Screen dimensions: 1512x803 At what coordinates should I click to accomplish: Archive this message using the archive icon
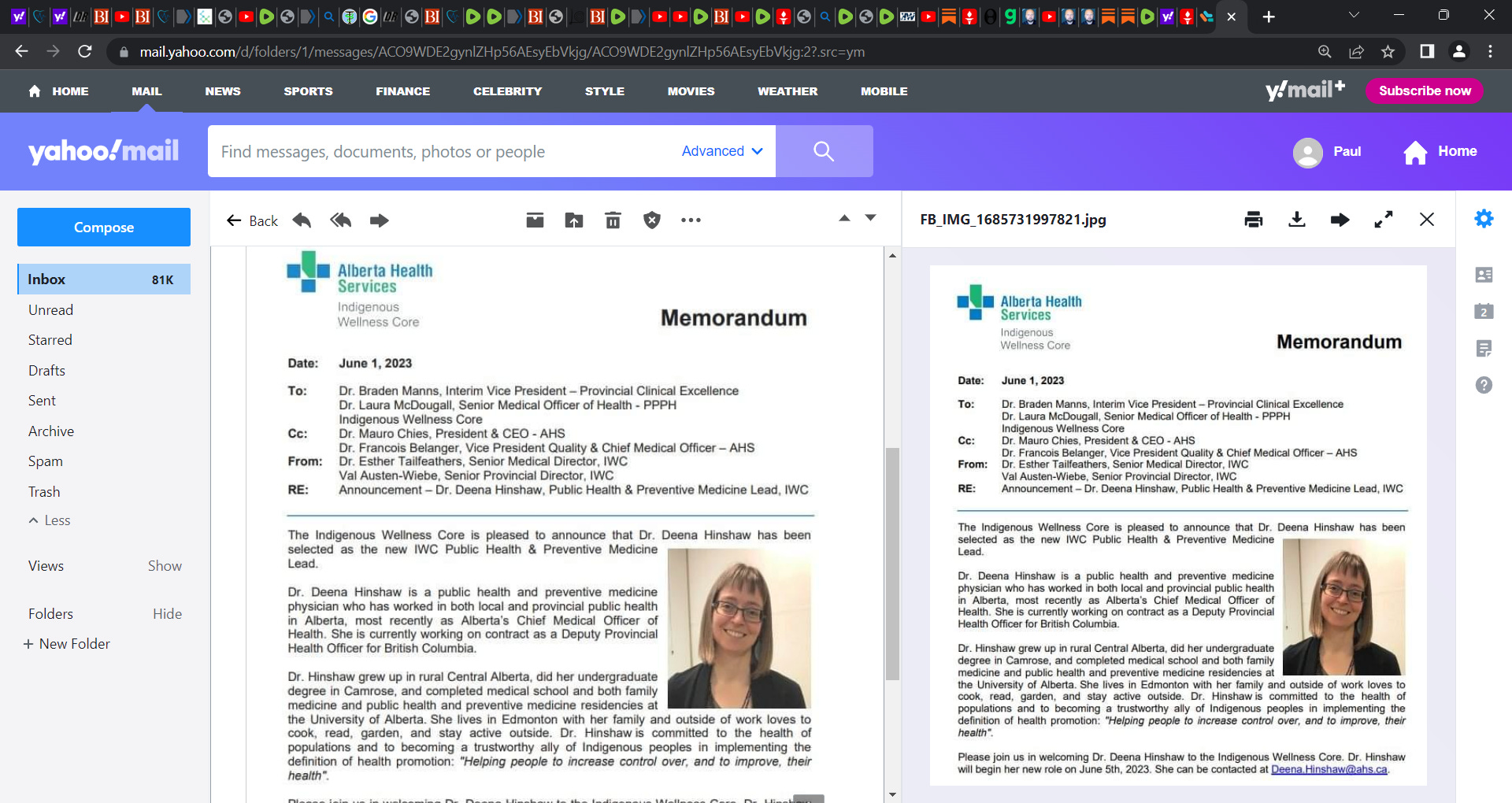(x=535, y=220)
